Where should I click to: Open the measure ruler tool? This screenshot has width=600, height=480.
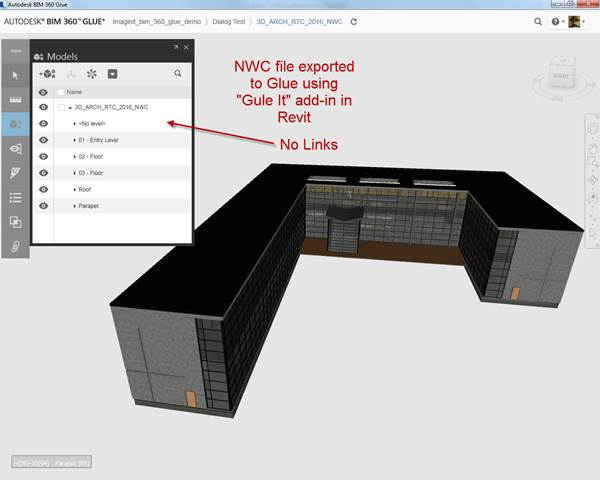click(15, 100)
